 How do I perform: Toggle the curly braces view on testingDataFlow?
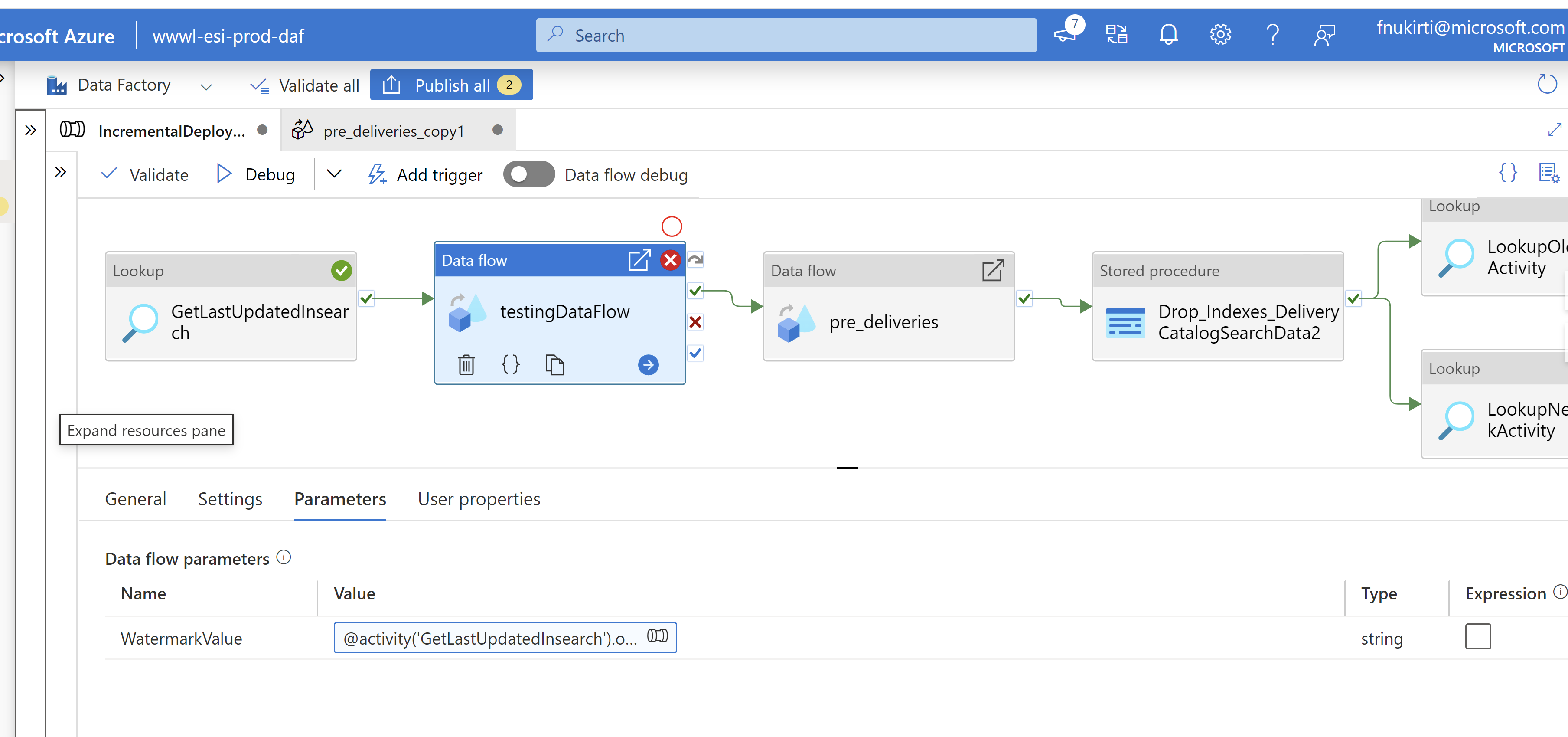[x=510, y=364]
